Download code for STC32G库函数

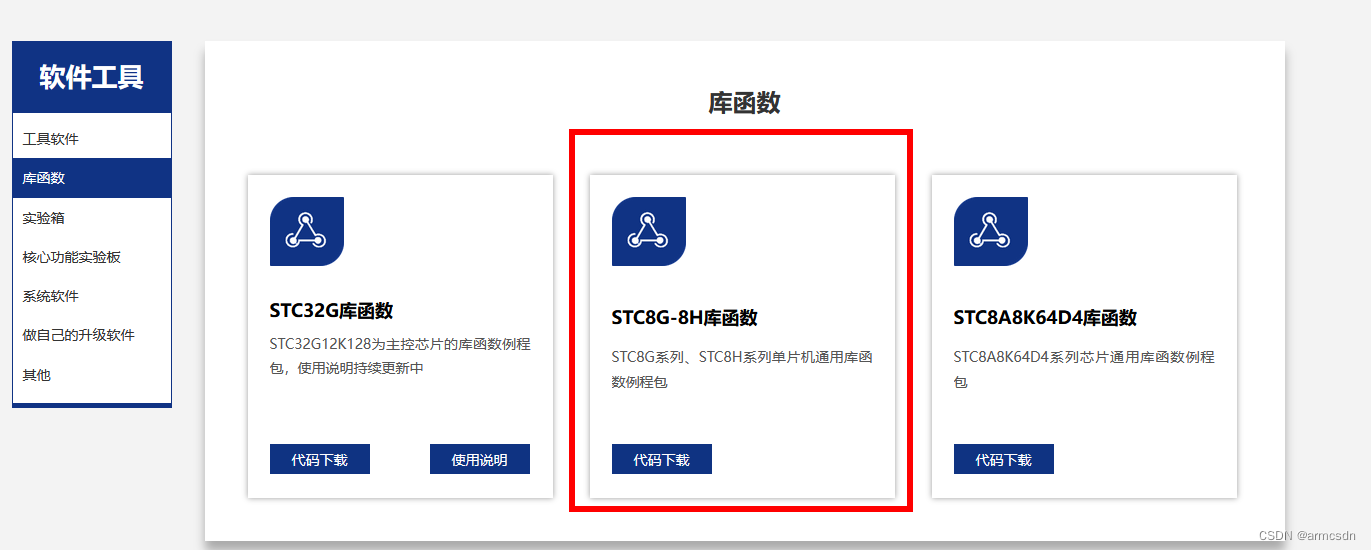[320, 459]
